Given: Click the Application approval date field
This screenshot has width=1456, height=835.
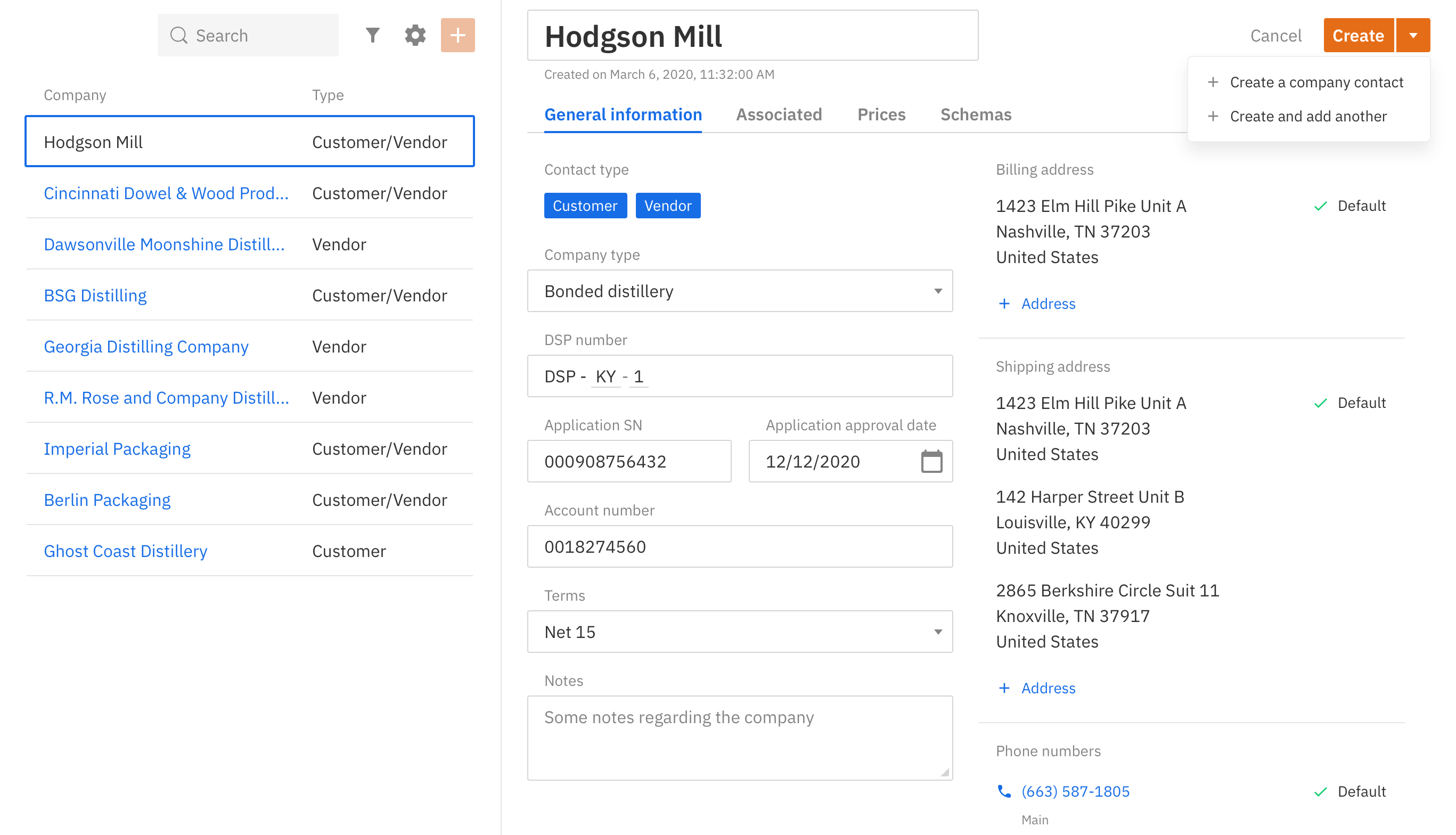Looking at the screenshot, I should pyautogui.click(x=850, y=462).
